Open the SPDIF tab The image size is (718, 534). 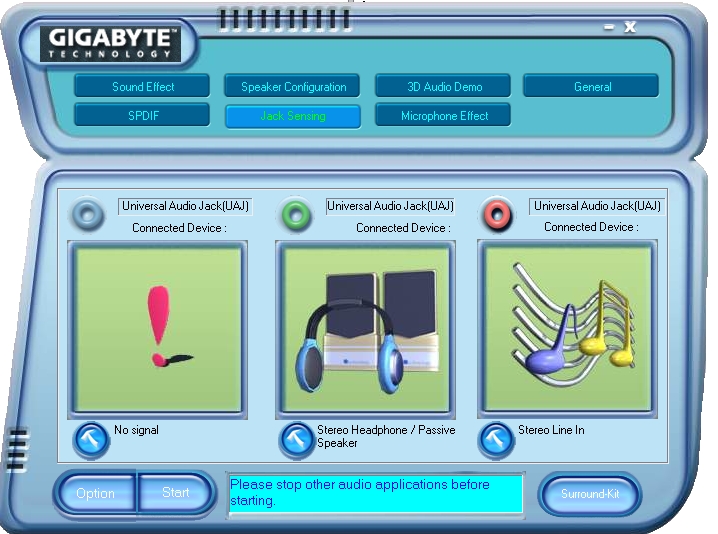click(142, 115)
